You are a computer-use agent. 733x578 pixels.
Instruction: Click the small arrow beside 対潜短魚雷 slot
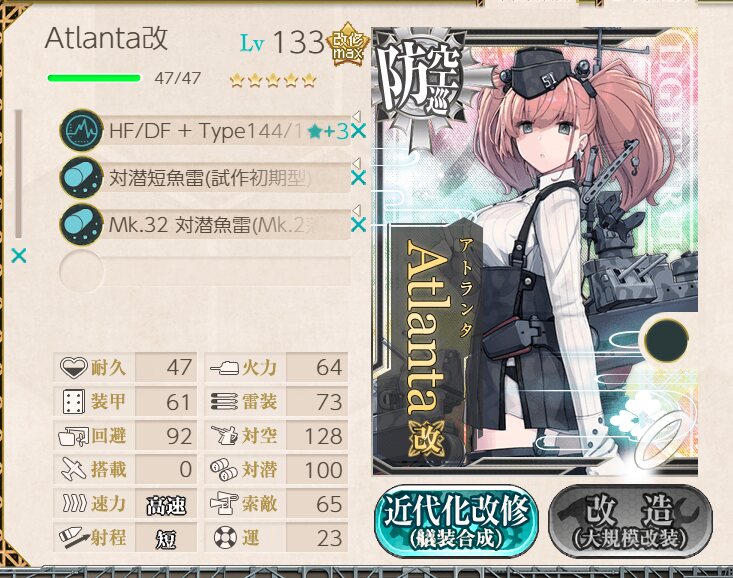point(356,163)
